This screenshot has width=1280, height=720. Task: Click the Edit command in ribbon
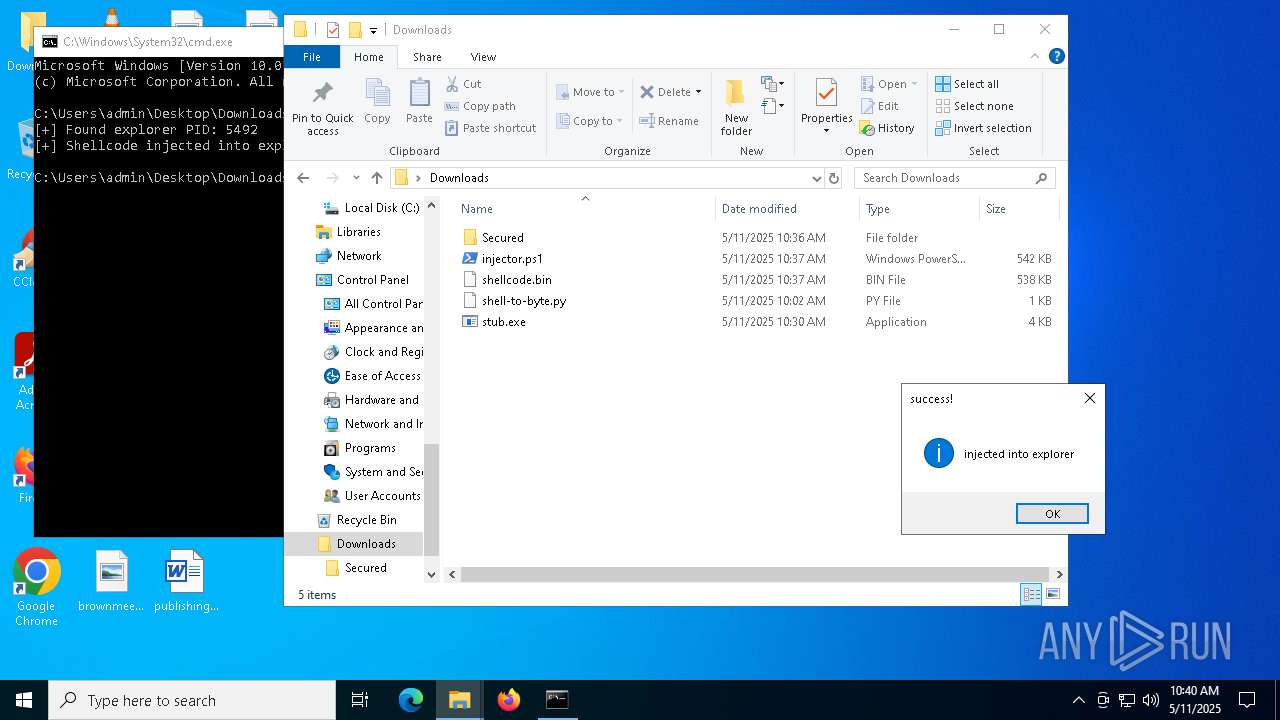tap(879, 106)
